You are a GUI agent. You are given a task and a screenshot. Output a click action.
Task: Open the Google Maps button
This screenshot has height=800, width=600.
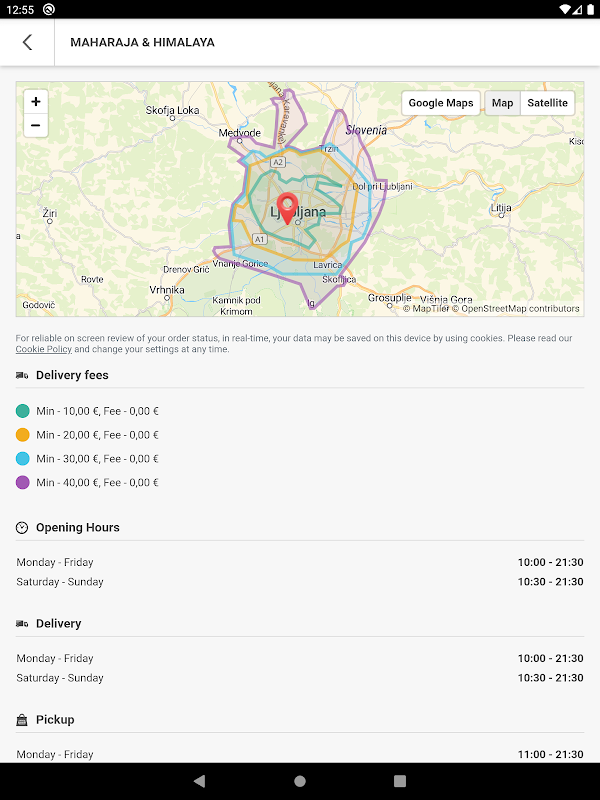point(441,103)
